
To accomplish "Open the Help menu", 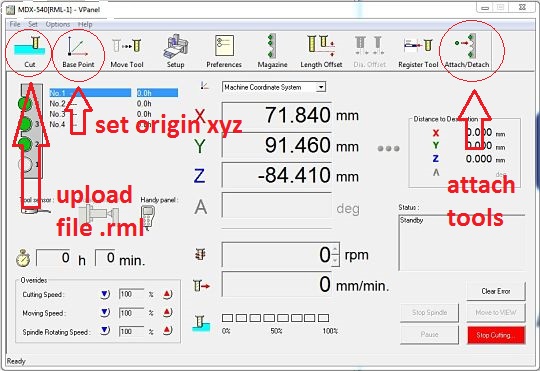I will click(x=85, y=24).
